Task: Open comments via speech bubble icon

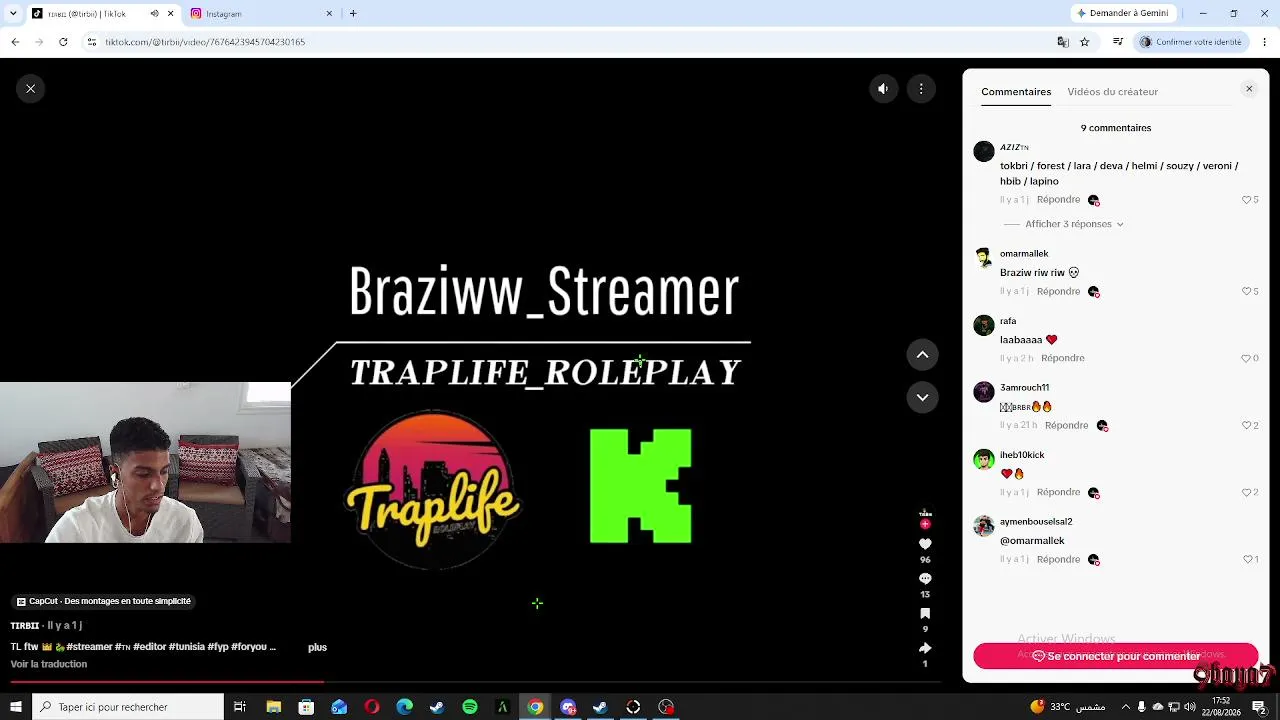Action: 925,579
